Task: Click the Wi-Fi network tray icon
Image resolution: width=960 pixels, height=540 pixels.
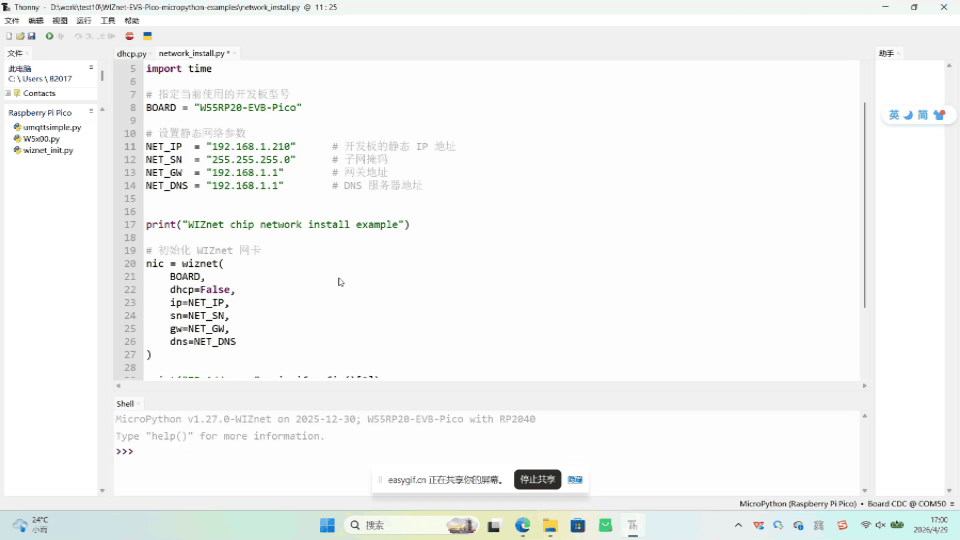Action: click(865, 525)
